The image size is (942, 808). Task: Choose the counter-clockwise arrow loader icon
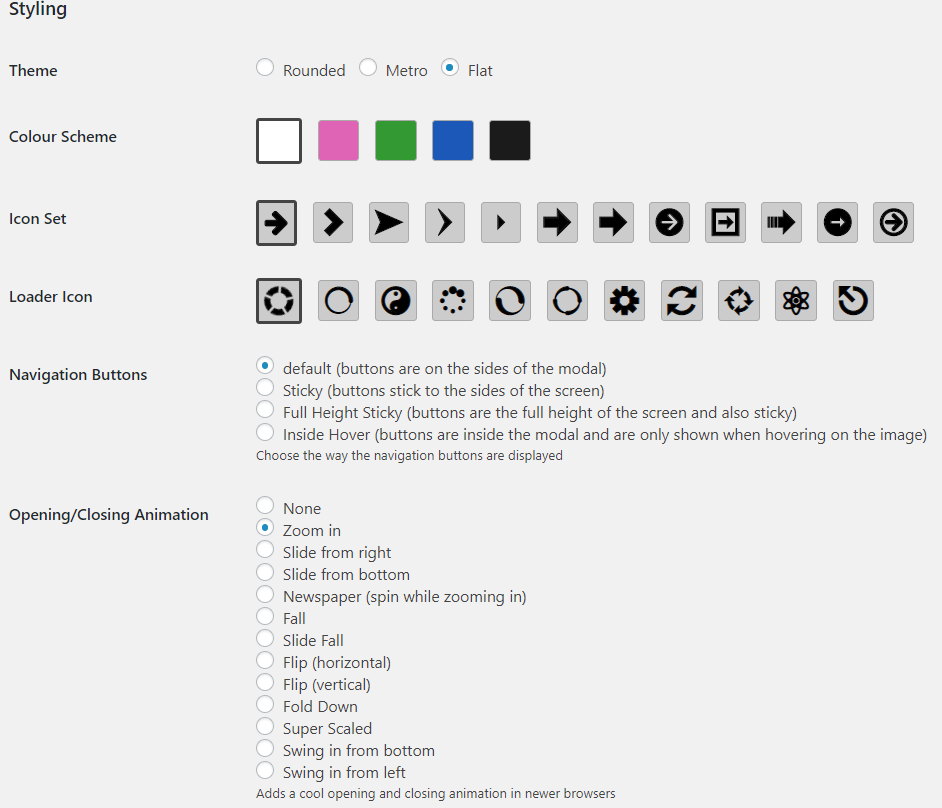(x=853, y=300)
